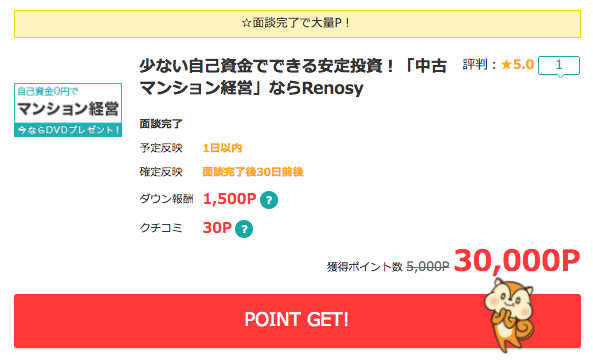This screenshot has width=593, height=361.
Task: Click the 評判 5.0 rating text
Action: point(498,65)
